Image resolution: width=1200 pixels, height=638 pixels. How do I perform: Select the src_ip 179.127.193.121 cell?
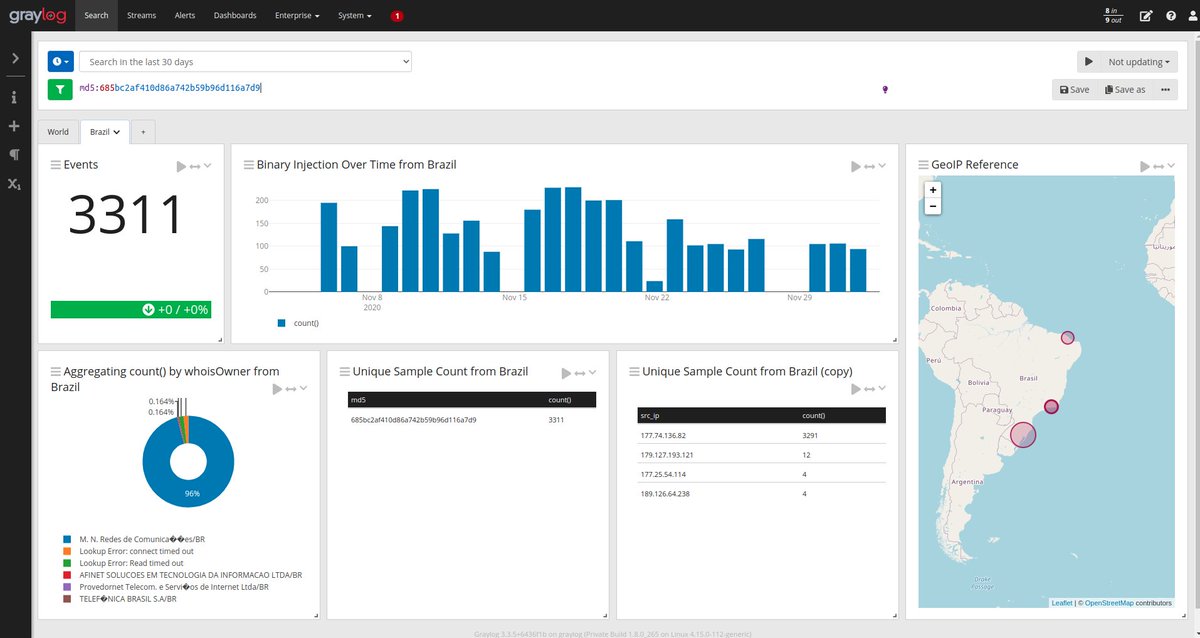tap(666, 455)
